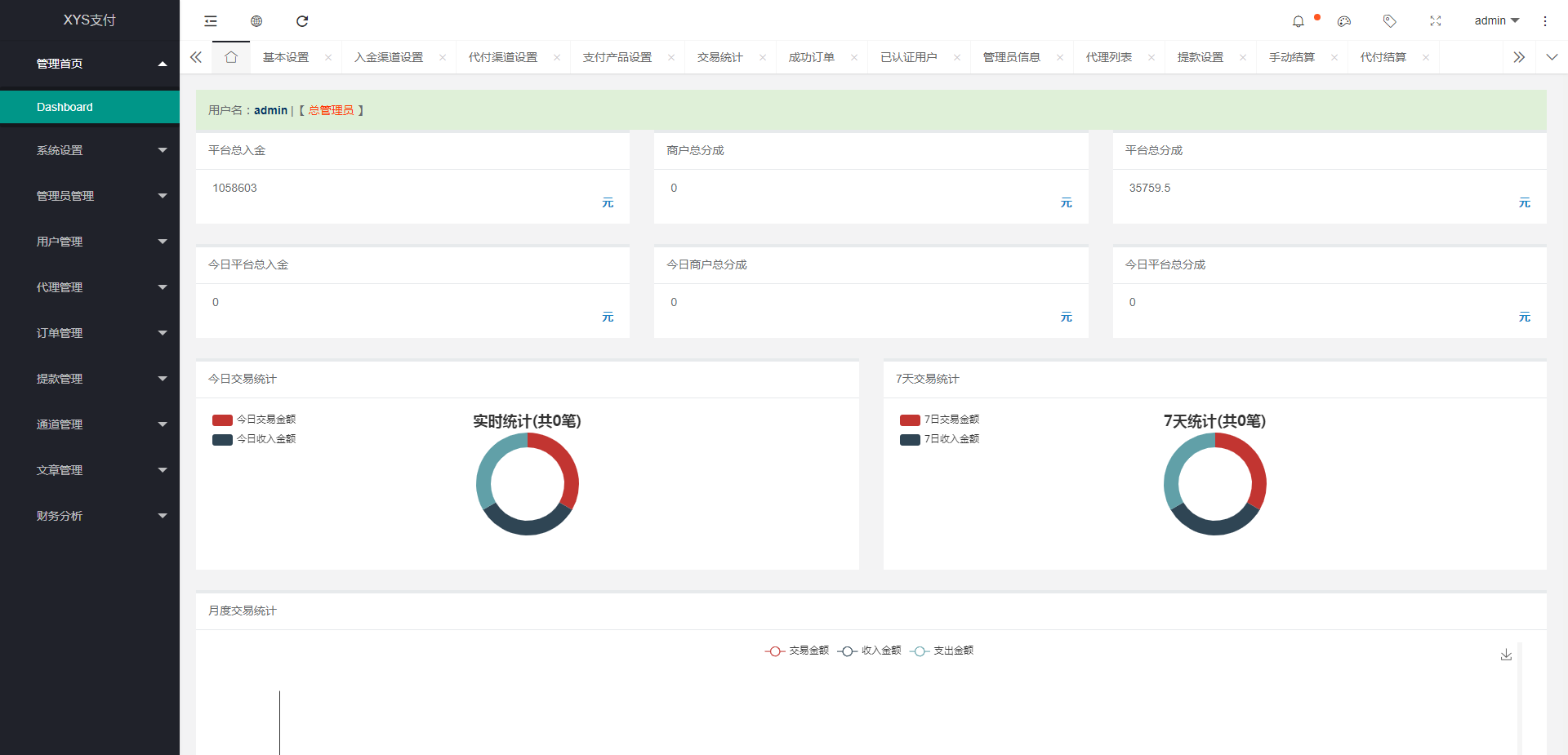Close the 交易统计 tab
Image resolution: width=1568 pixels, height=755 pixels.
(x=763, y=57)
